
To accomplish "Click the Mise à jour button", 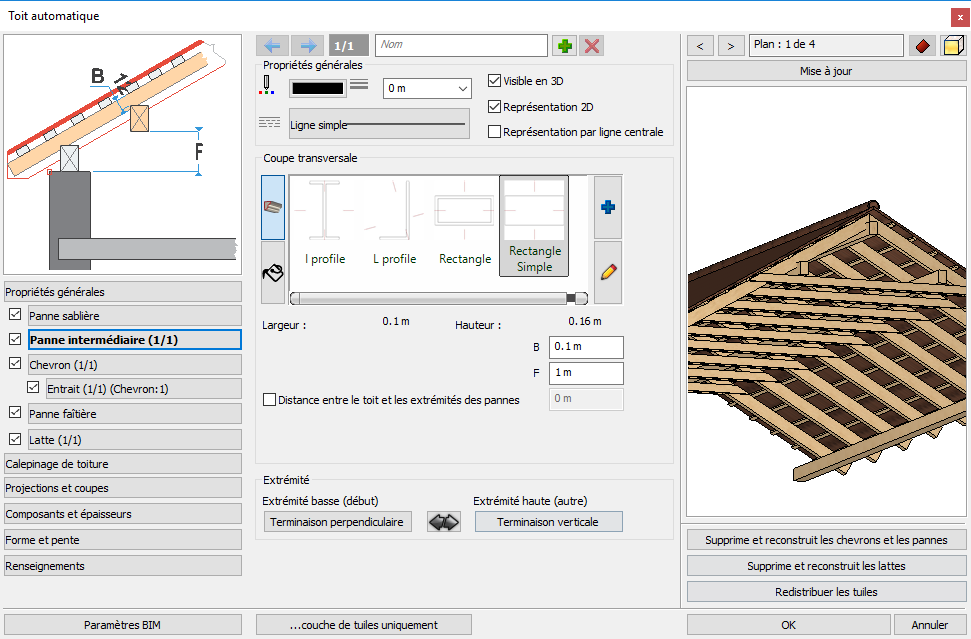I will click(826, 71).
